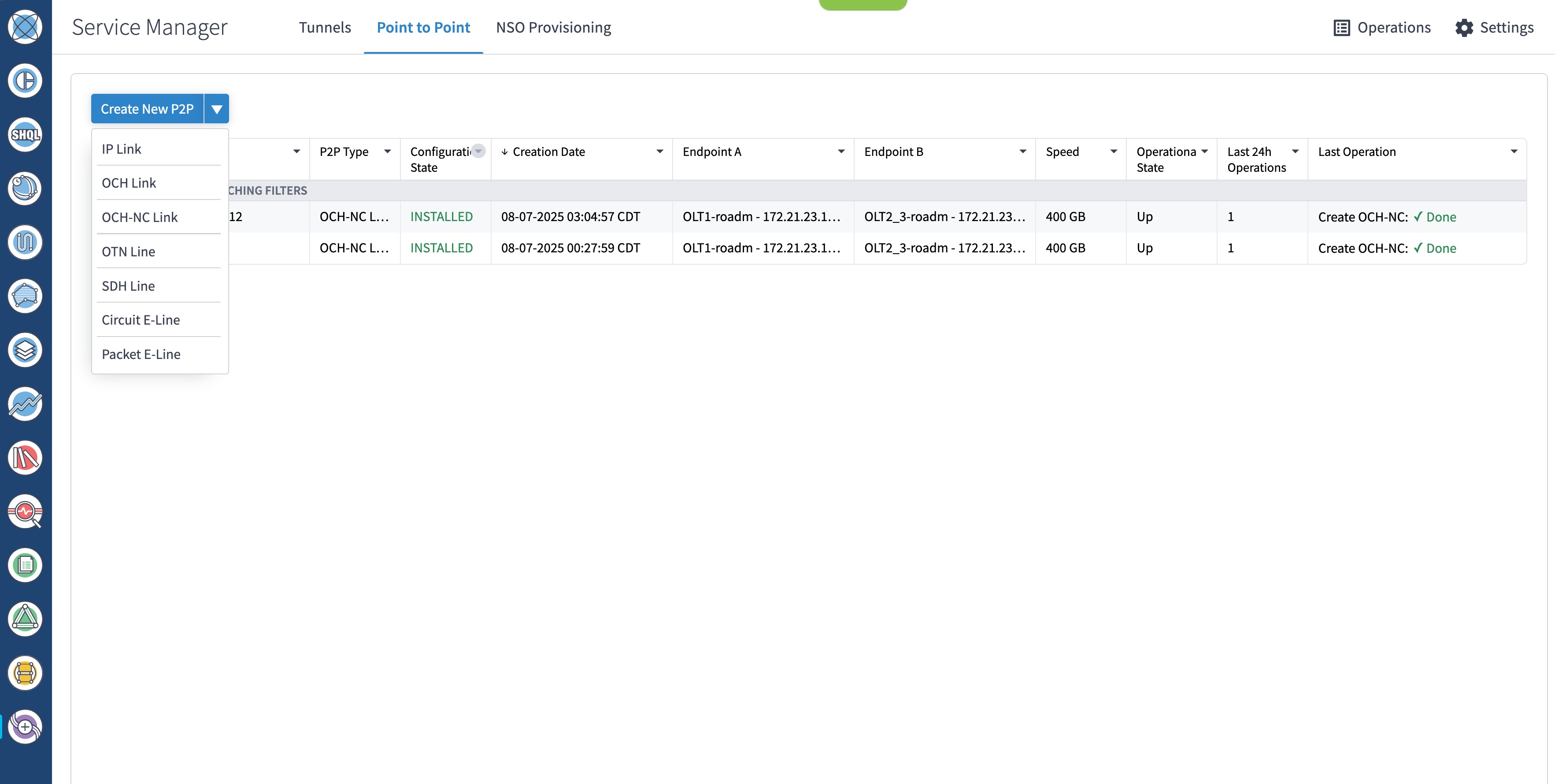The image size is (1555, 784).
Task: Select the red library sidebar icon
Action: point(25,457)
